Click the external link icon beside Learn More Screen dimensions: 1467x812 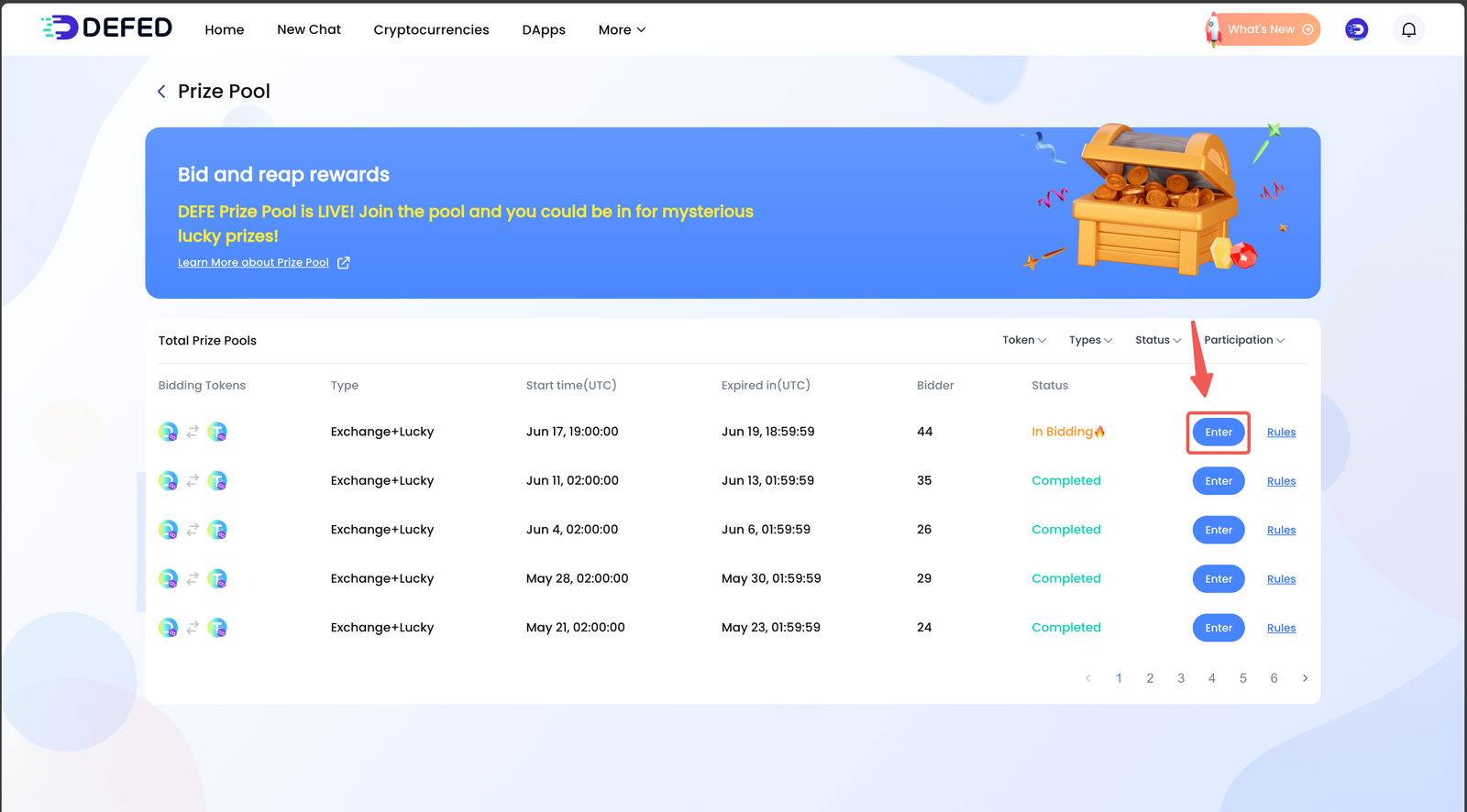344,262
